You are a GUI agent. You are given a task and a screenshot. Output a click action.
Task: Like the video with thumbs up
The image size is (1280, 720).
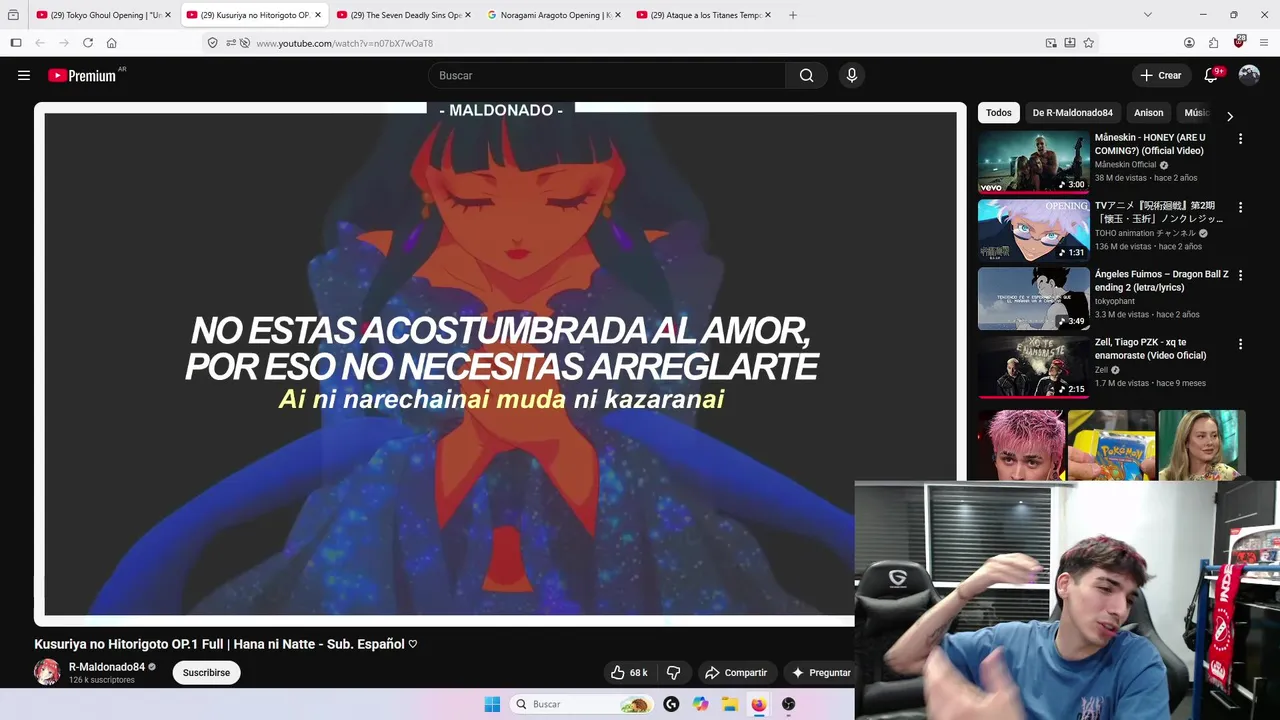point(629,673)
